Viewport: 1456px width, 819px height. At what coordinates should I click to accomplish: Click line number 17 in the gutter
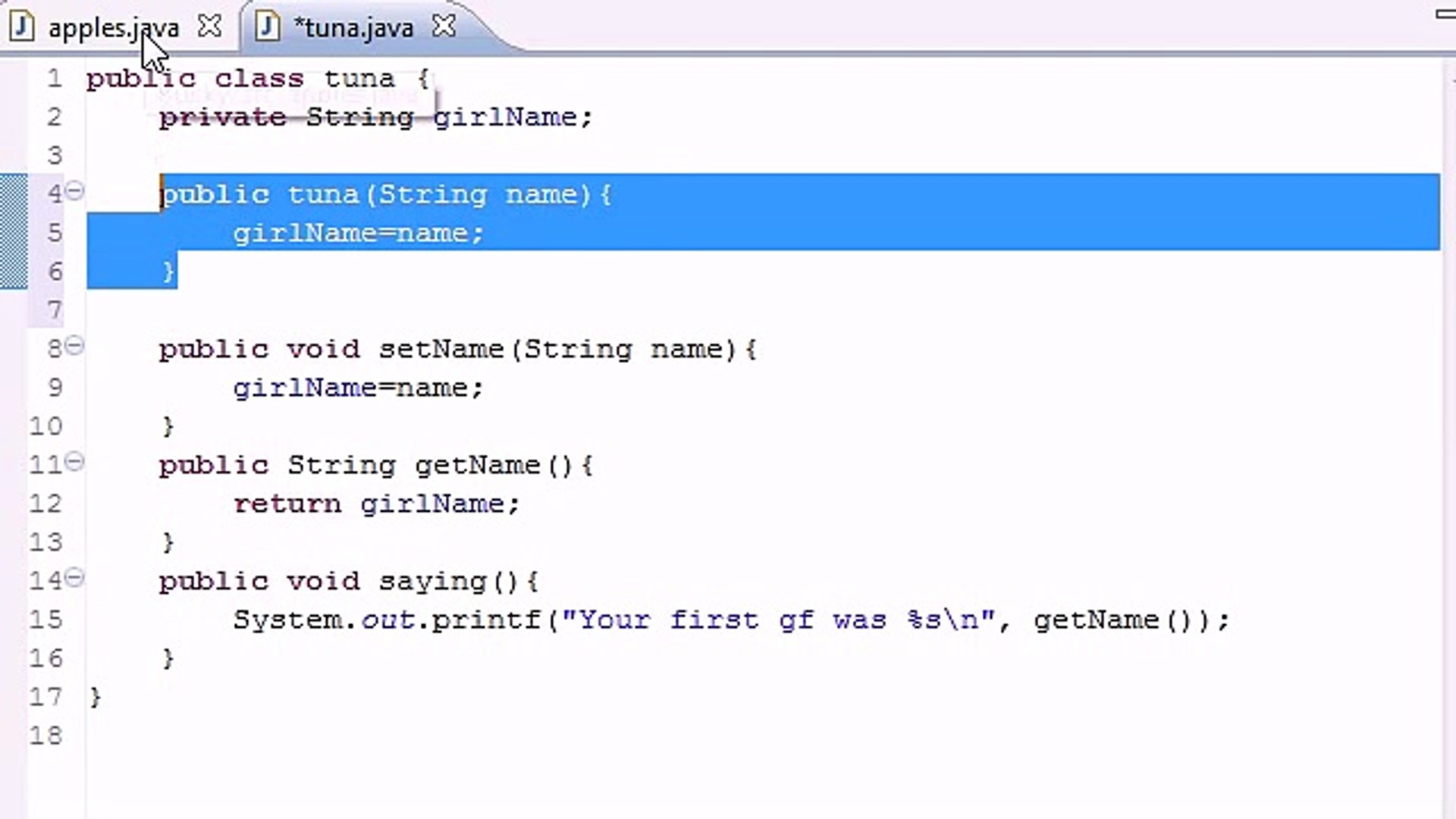[47, 697]
